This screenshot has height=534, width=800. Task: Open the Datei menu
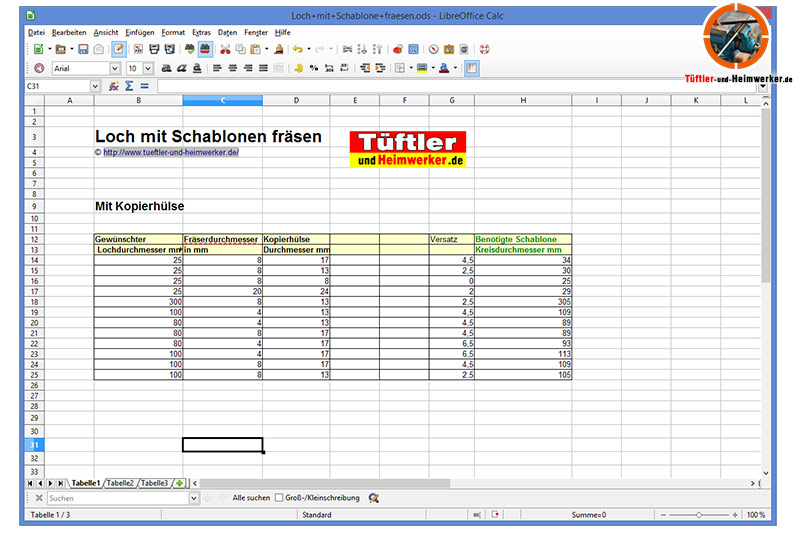tap(36, 33)
